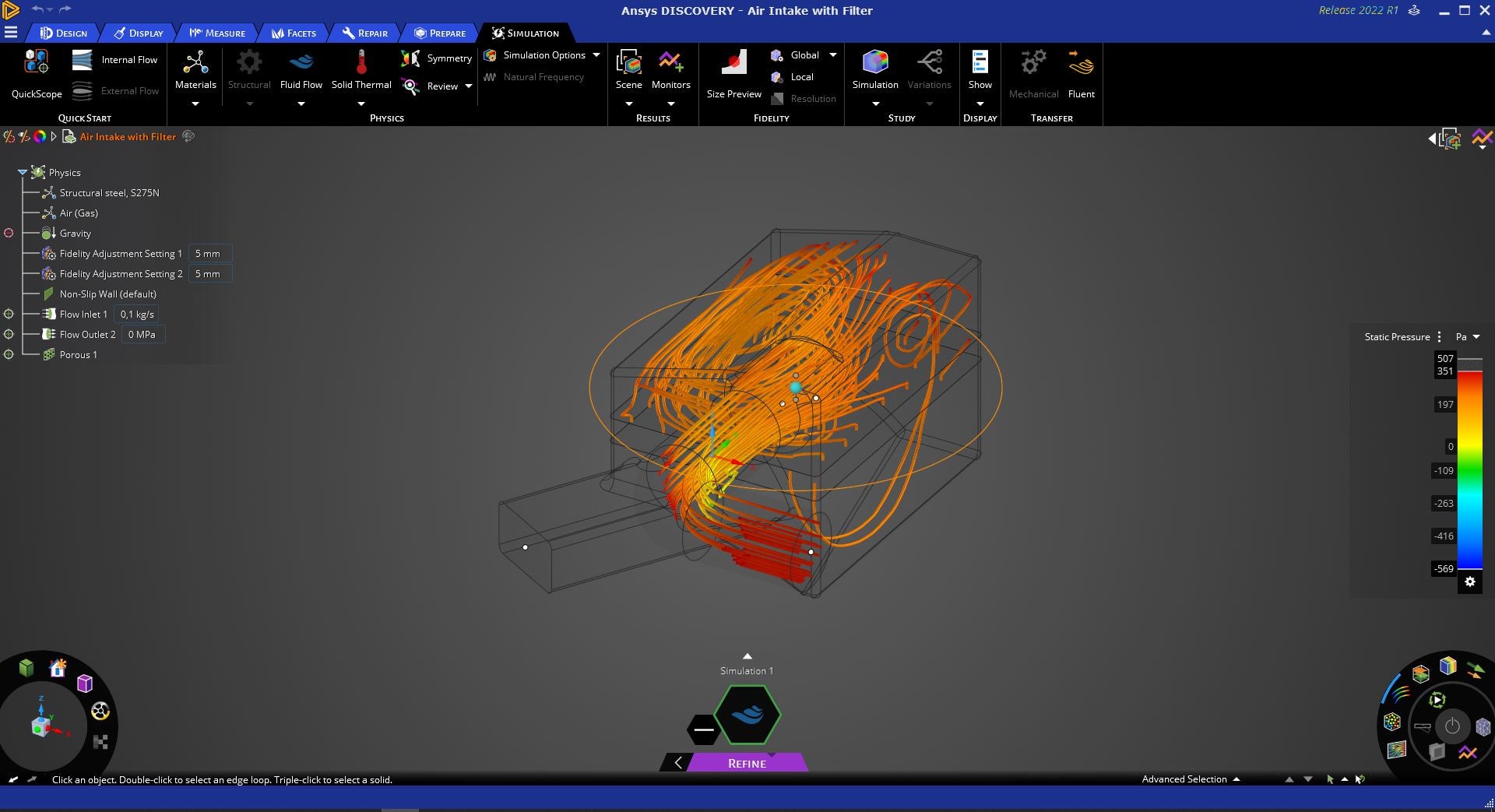The height and width of the screenshot is (812, 1495).
Task: Click the -569 legend minimum value
Action: coord(1444,569)
